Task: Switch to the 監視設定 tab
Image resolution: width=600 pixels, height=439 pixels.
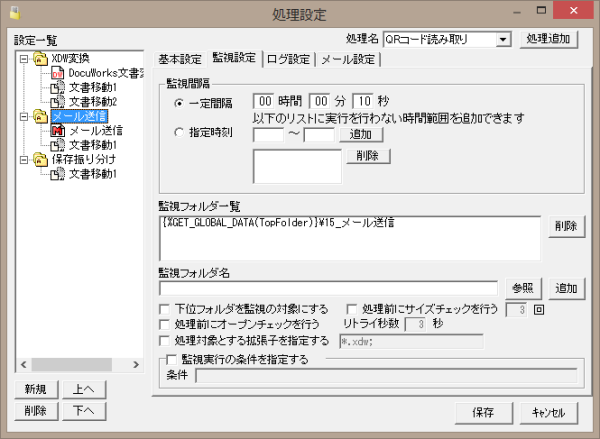Action: (x=234, y=58)
